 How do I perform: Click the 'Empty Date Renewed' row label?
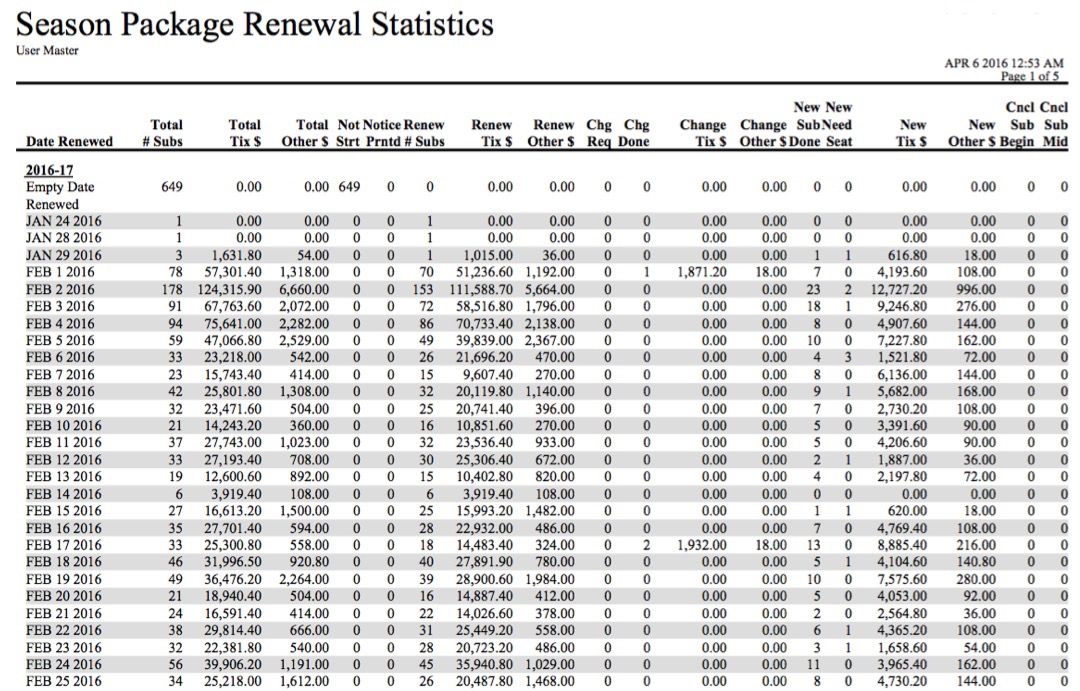(x=60, y=196)
